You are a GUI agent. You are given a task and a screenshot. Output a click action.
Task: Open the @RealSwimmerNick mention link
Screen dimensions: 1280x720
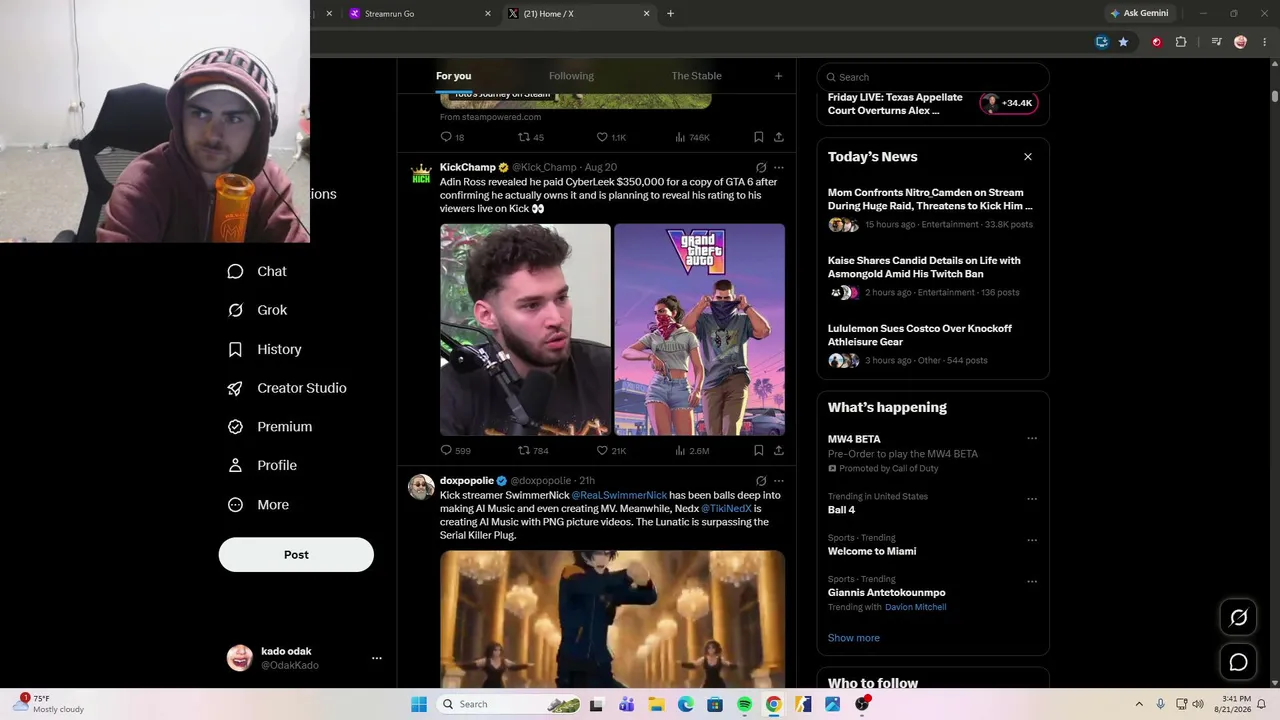click(x=619, y=495)
